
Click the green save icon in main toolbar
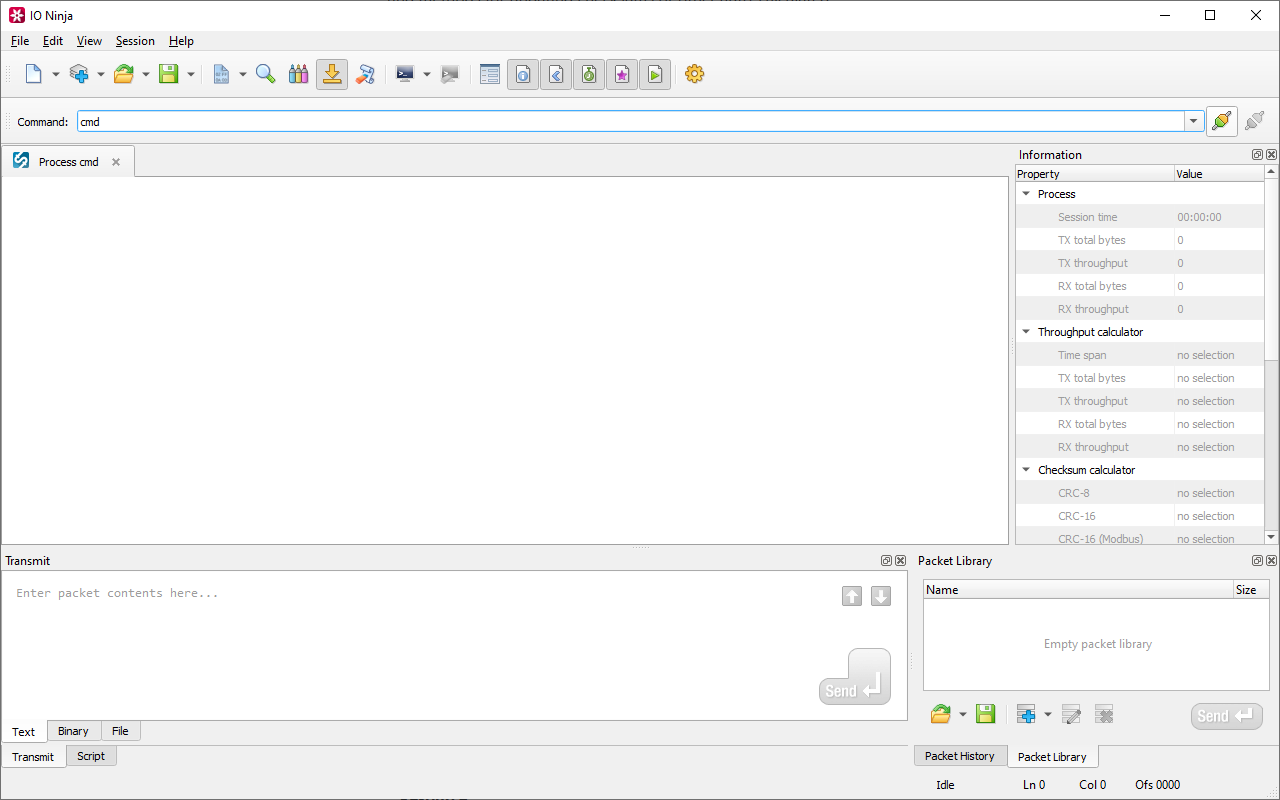[169, 74]
